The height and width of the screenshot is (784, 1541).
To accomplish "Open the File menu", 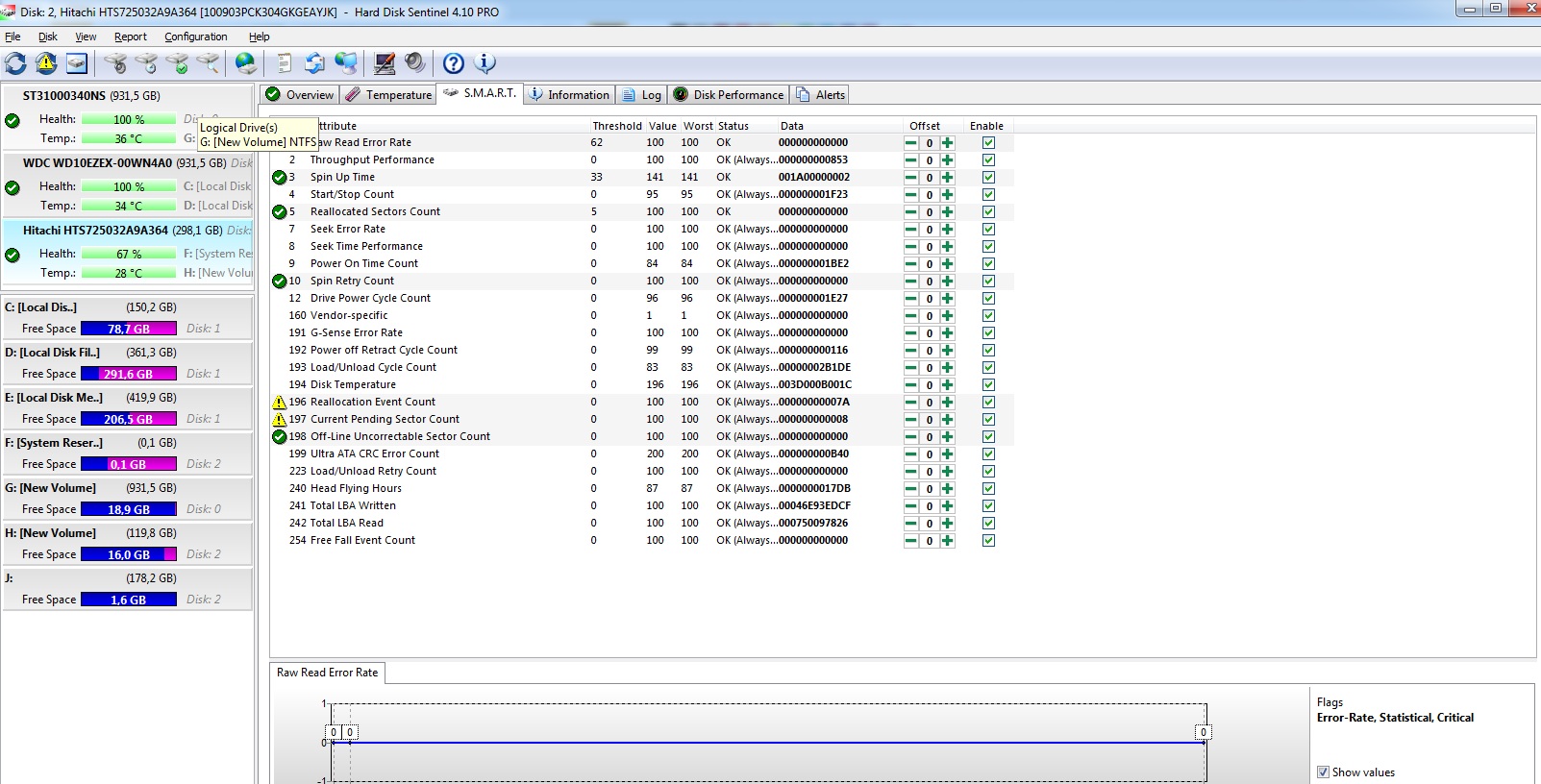I will [x=12, y=37].
